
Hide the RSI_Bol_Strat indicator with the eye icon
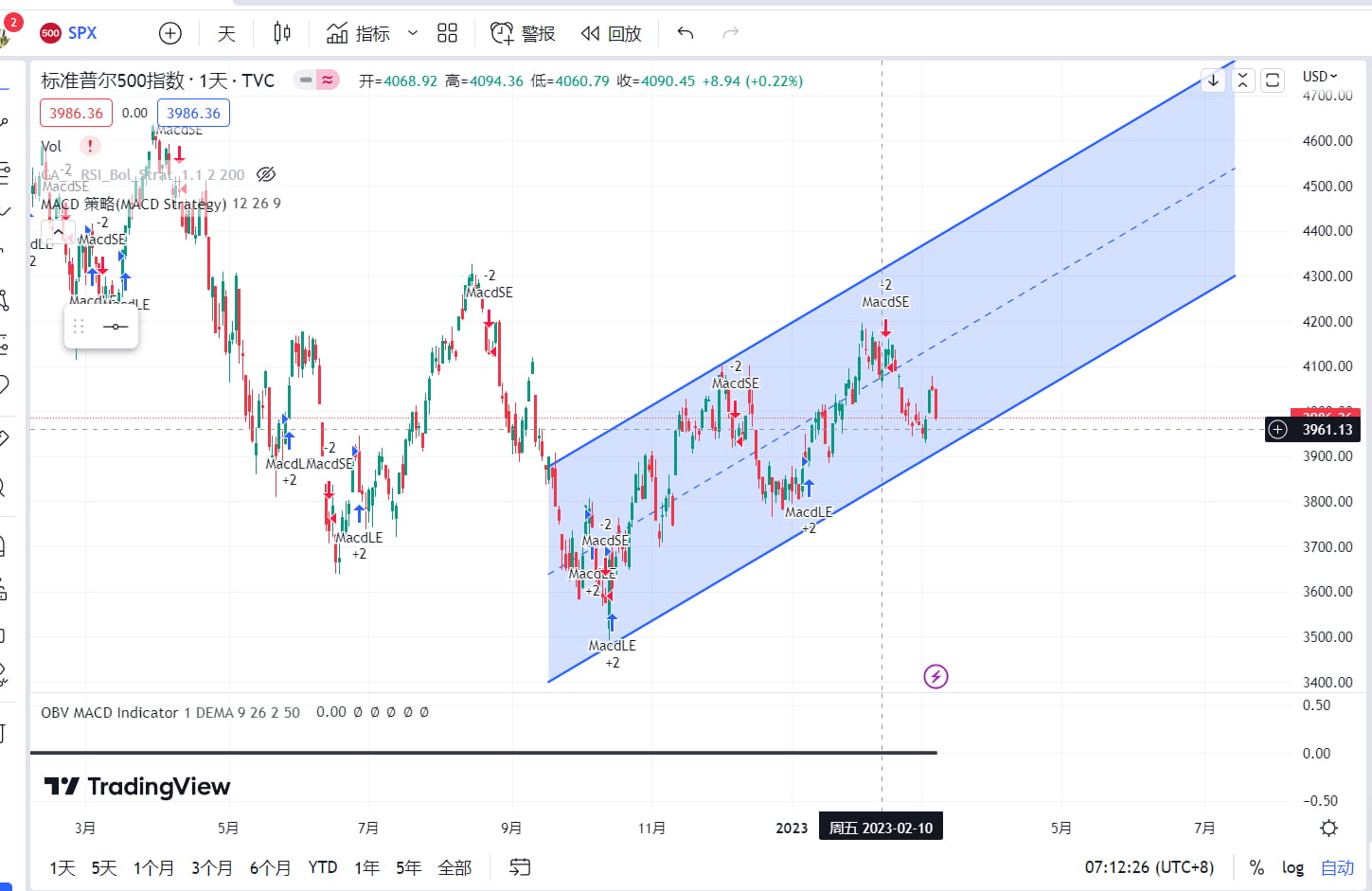click(x=266, y=174)
